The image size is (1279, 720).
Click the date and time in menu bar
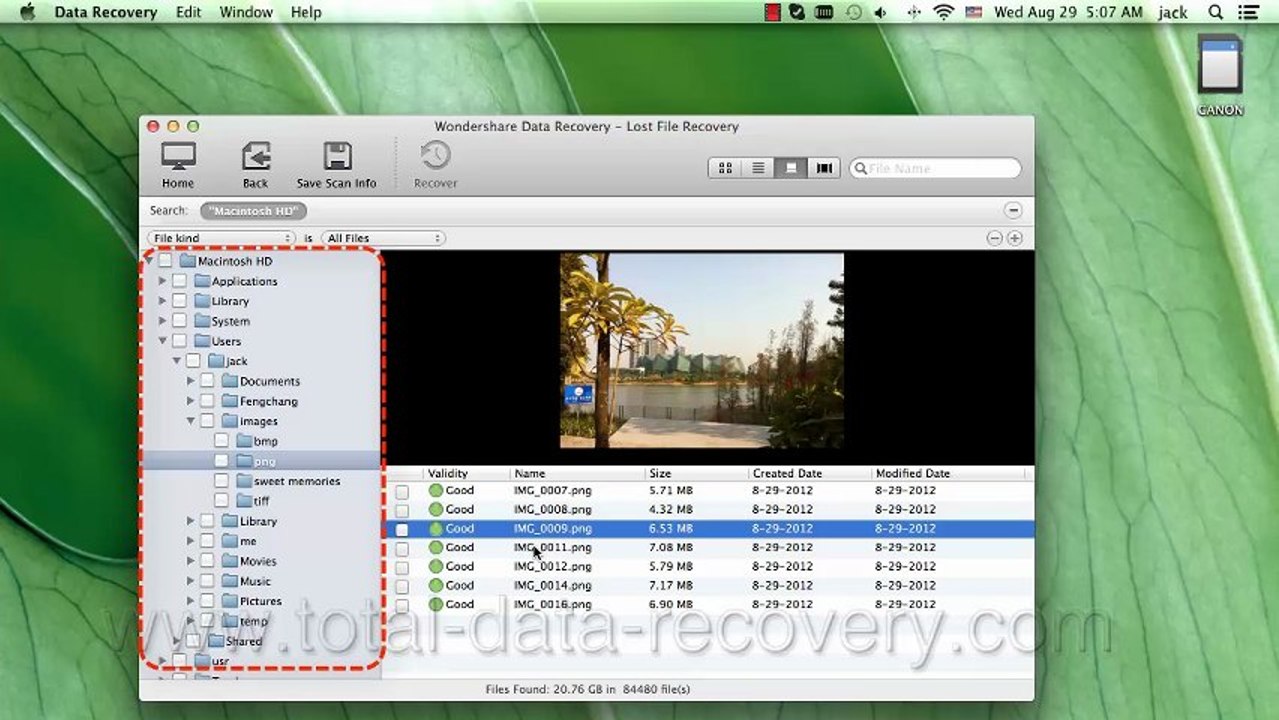pos(1068,12)
